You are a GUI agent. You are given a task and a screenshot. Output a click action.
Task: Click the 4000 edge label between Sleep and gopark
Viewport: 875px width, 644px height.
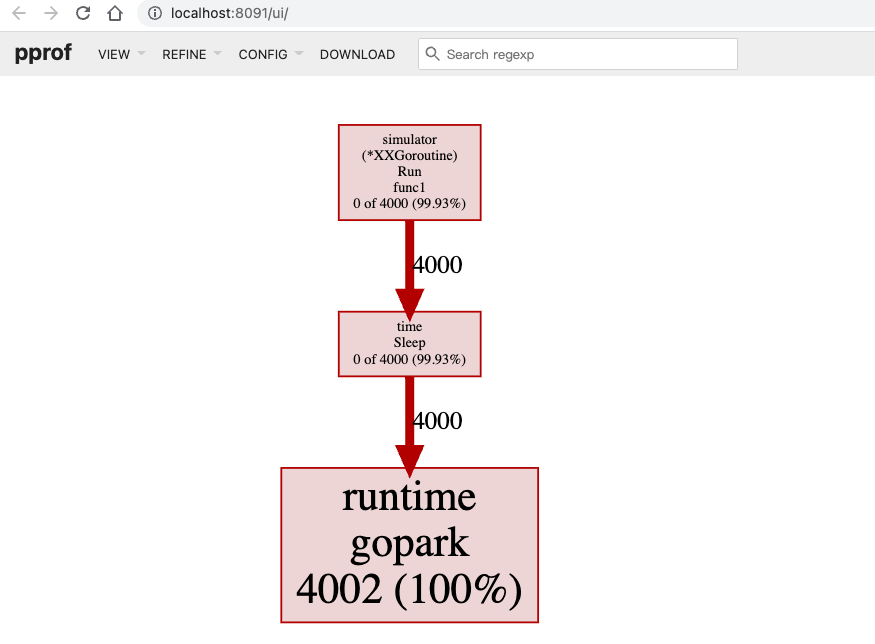tap(437, 421)
